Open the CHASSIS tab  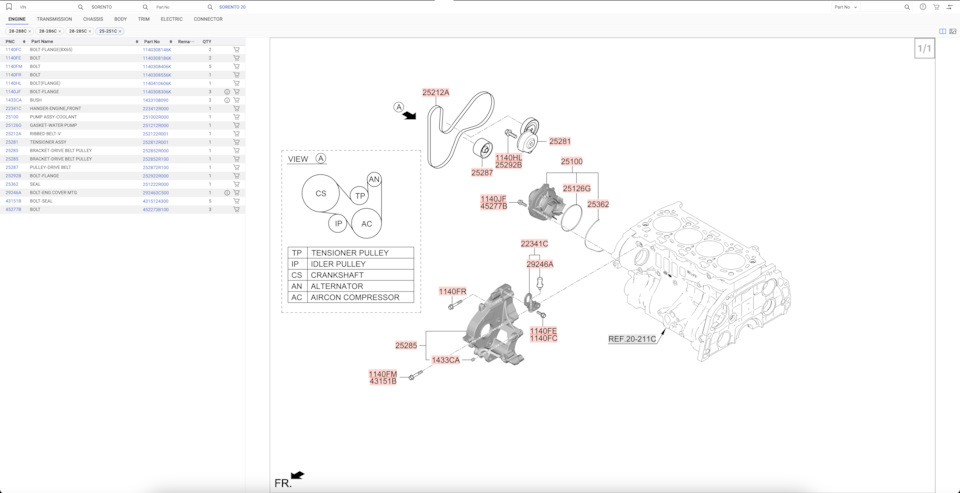point(93,19)
